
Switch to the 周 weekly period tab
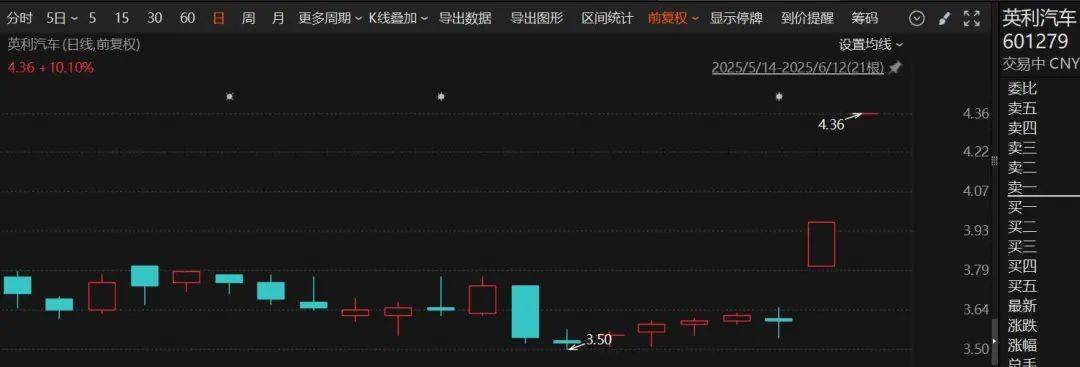point(249,19)
